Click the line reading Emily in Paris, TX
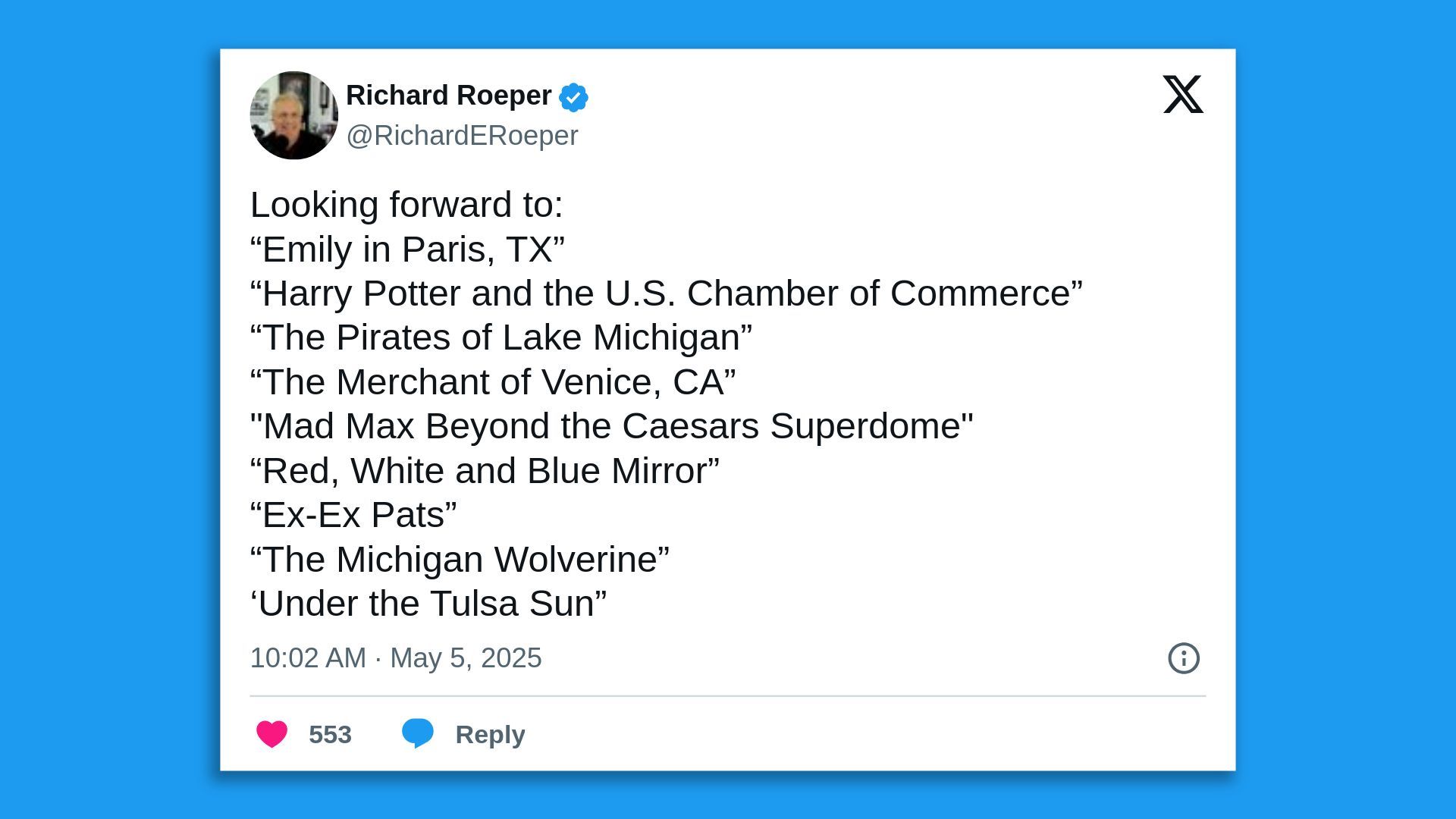The image size is (1456, 819). [407, 248]
